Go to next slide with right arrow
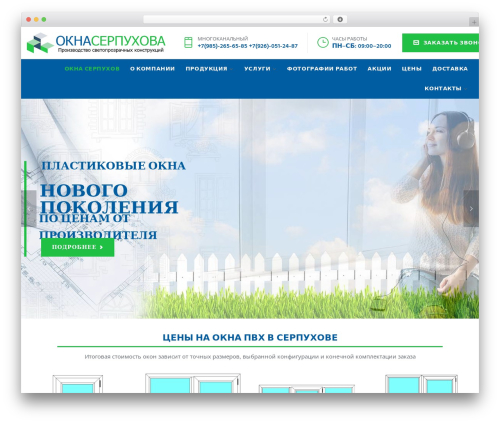The height and width of the screenshot is (423, 500). pos(471,209)
